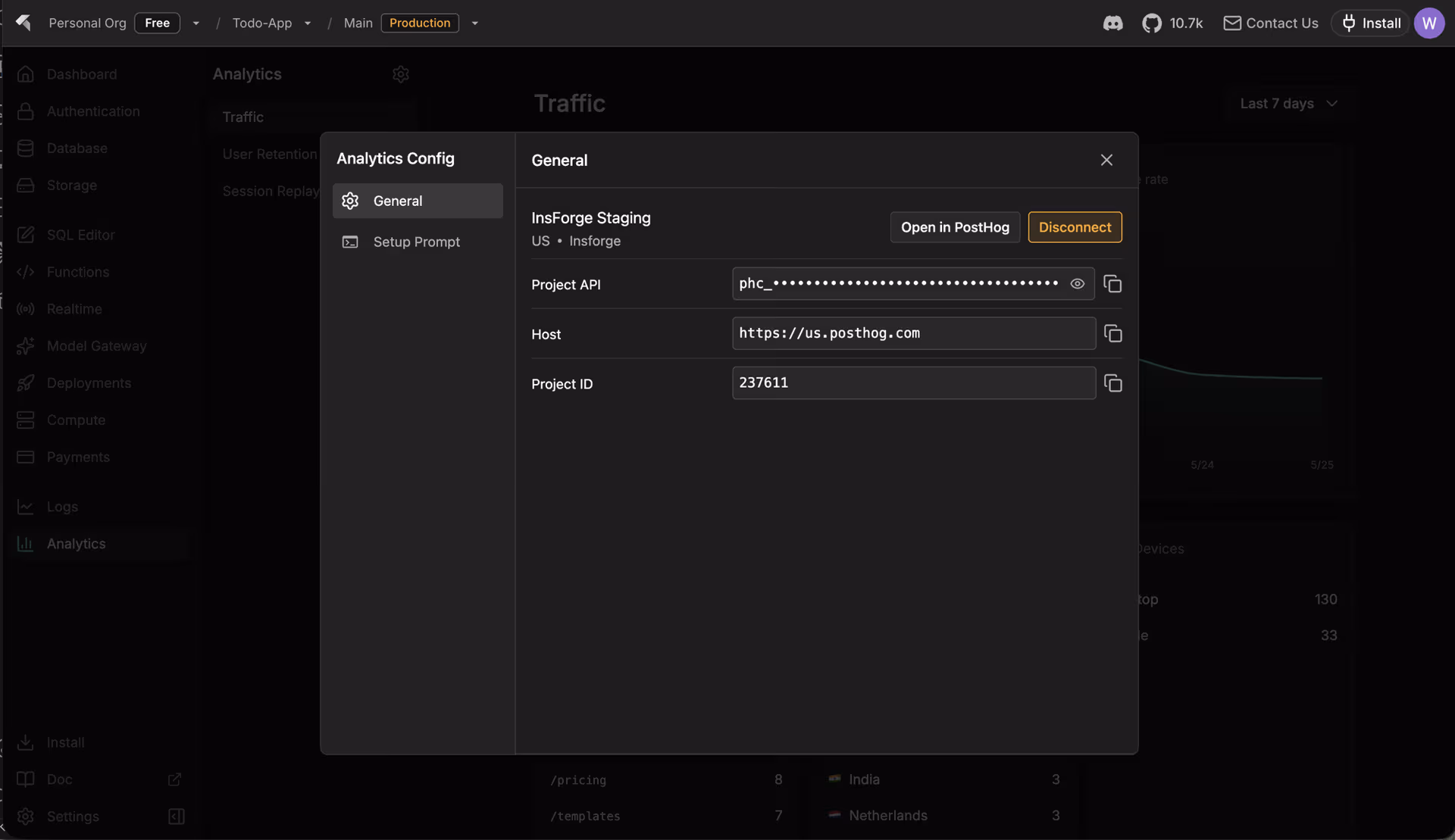The width and height of the screenshot is (1455, 840).
Task: Click the Install download icon in sidebar
Action: tap(26, 742)
